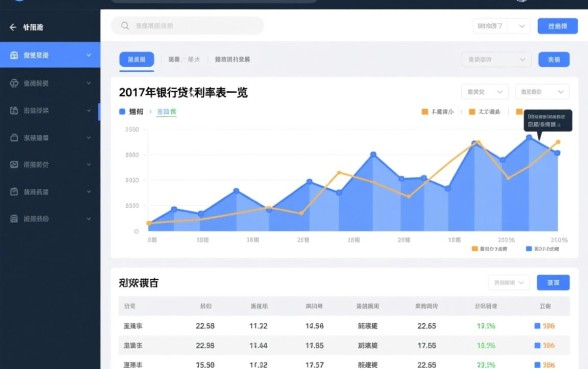Toggle the blue legend swatch below the chart
Viewport: 588px width, 369px height.
pos(529,249)
